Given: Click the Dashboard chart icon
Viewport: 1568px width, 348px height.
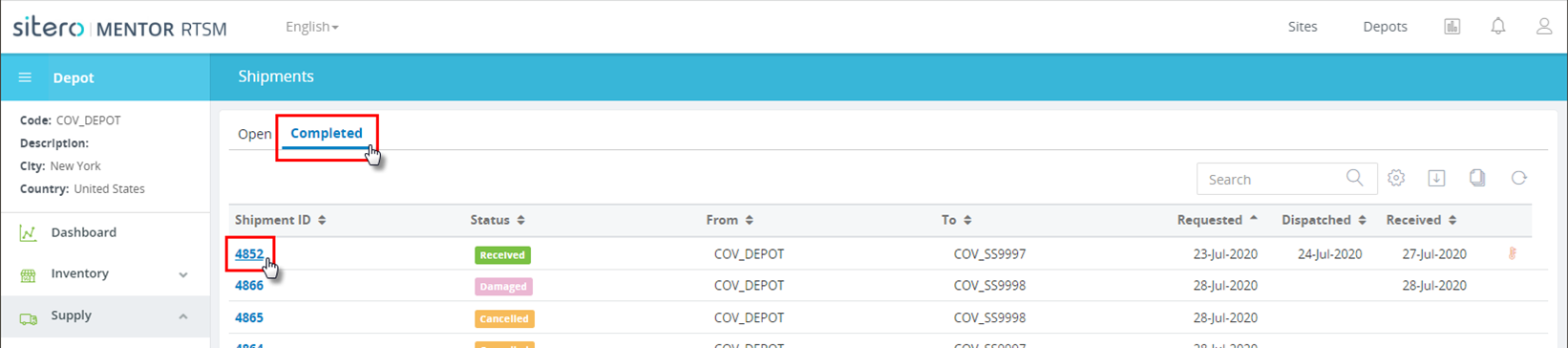Looking at the screenshot, I should coord(29,232).
